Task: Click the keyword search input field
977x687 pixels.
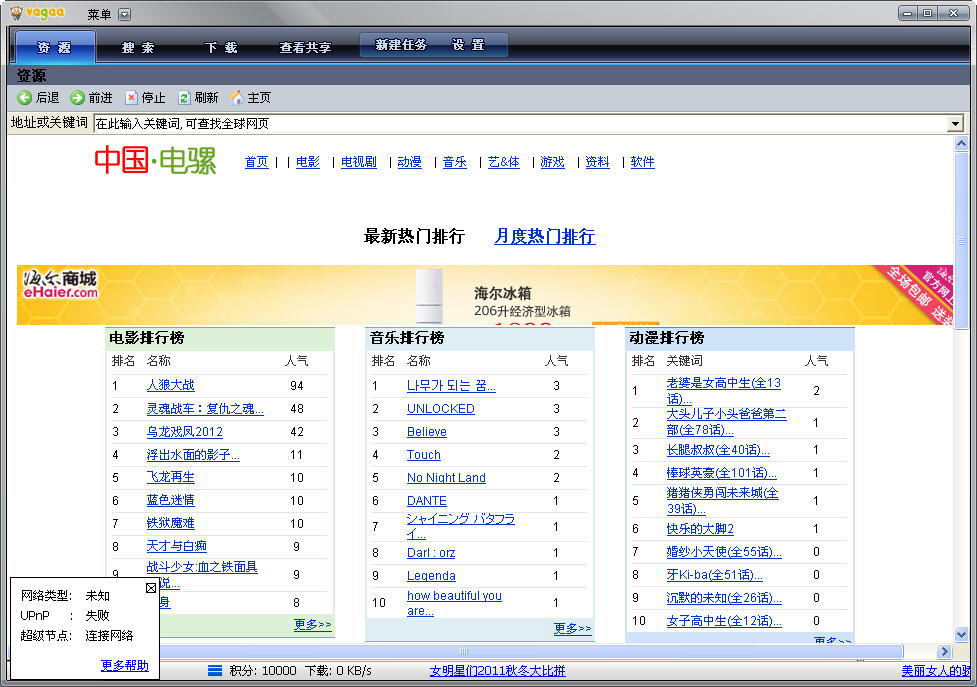Action: click(x=400, y=123)
